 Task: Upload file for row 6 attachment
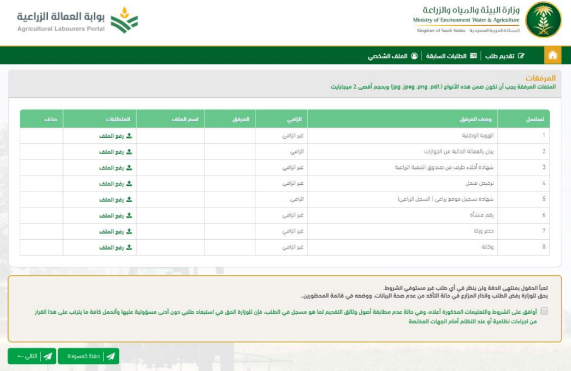[115, 216]
